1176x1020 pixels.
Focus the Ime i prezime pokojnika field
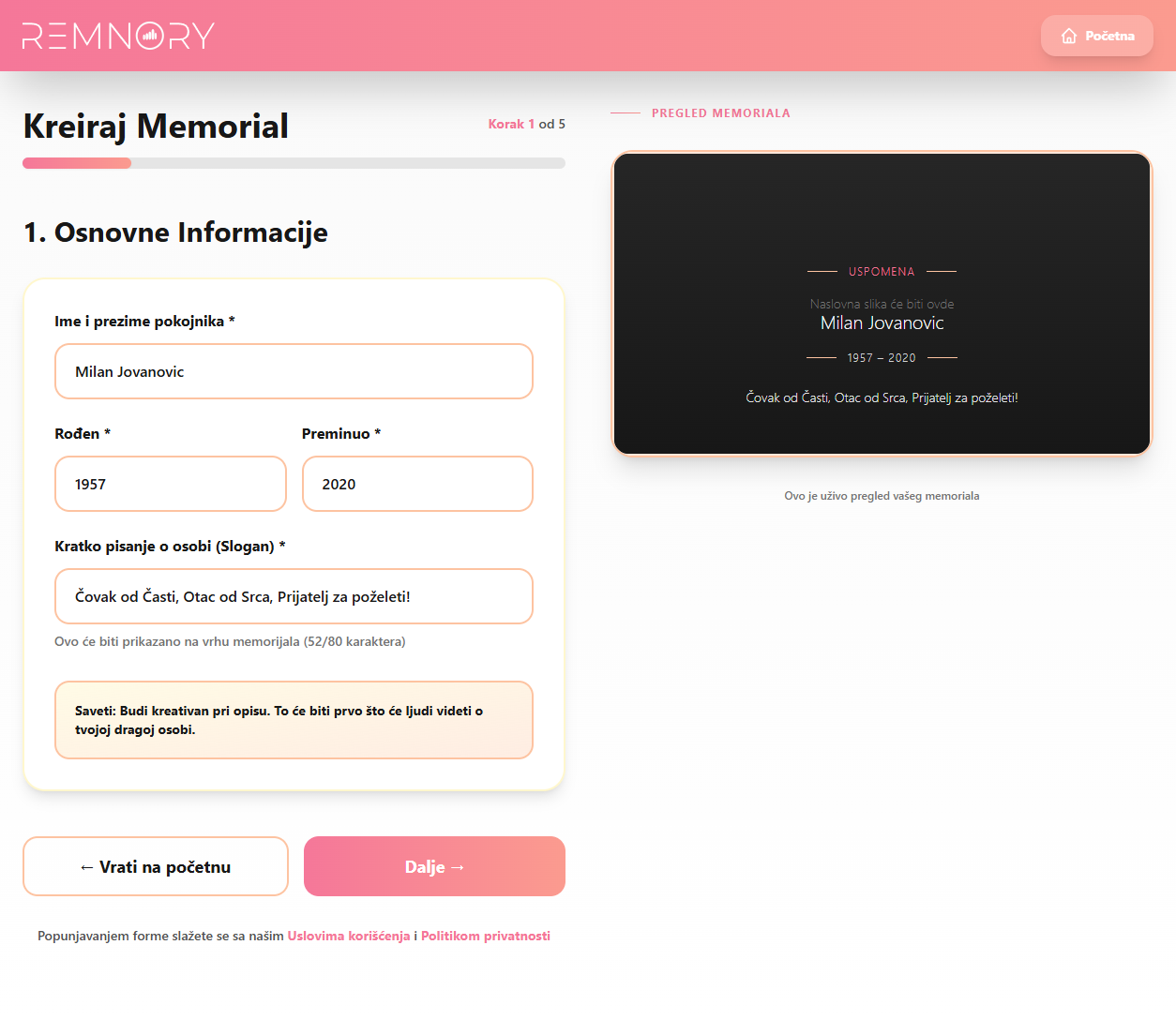pos(294,371)
